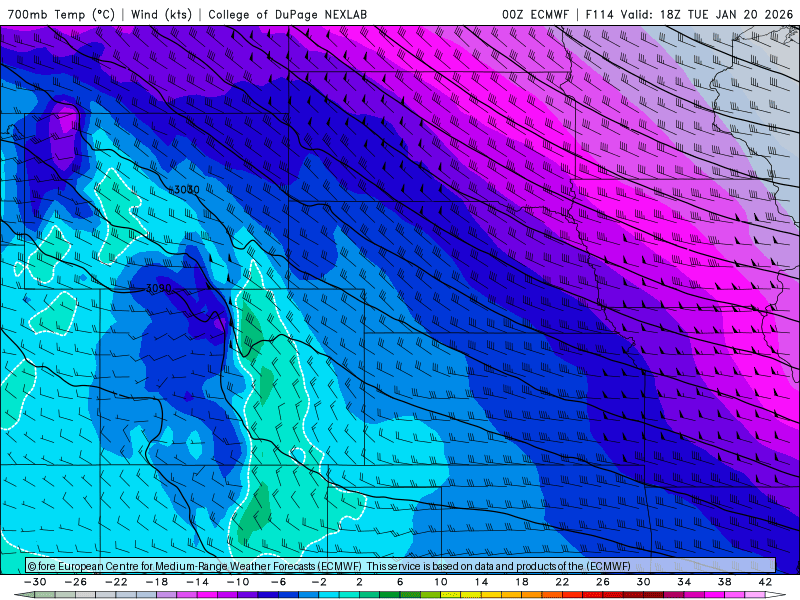Click the −30 value on the temperature scale
800x600 pixels.
click(x=36, y=582)
